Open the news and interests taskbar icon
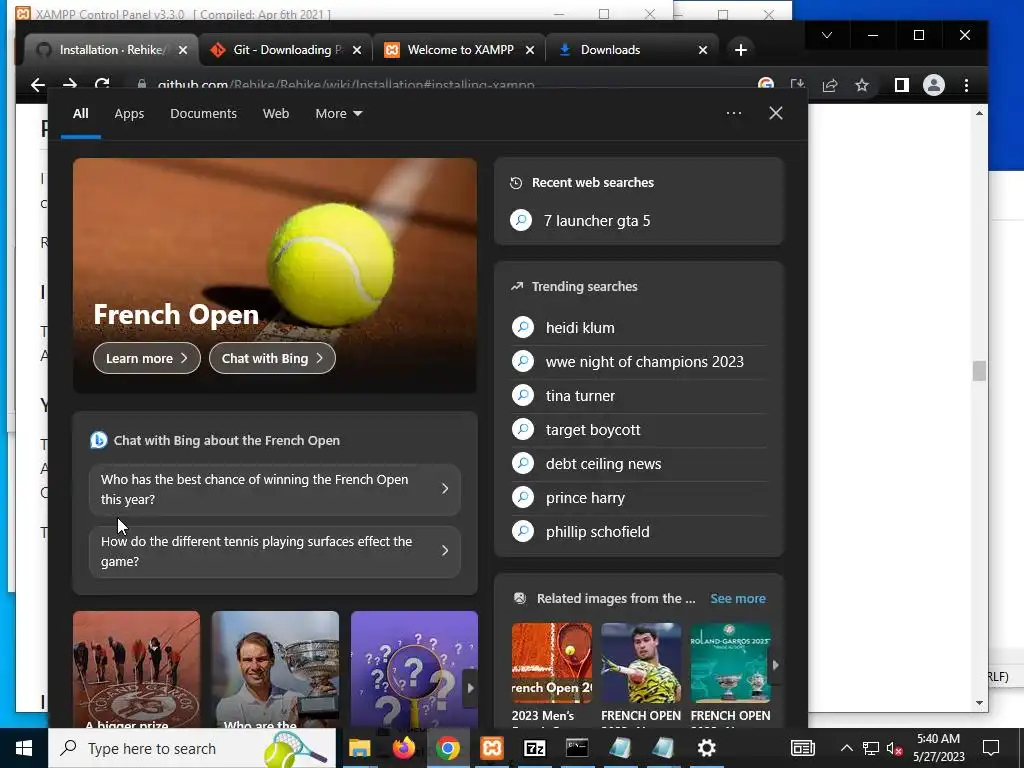Image resolution: width=1024 pixels, height=768 pixels. click(803, 748)
